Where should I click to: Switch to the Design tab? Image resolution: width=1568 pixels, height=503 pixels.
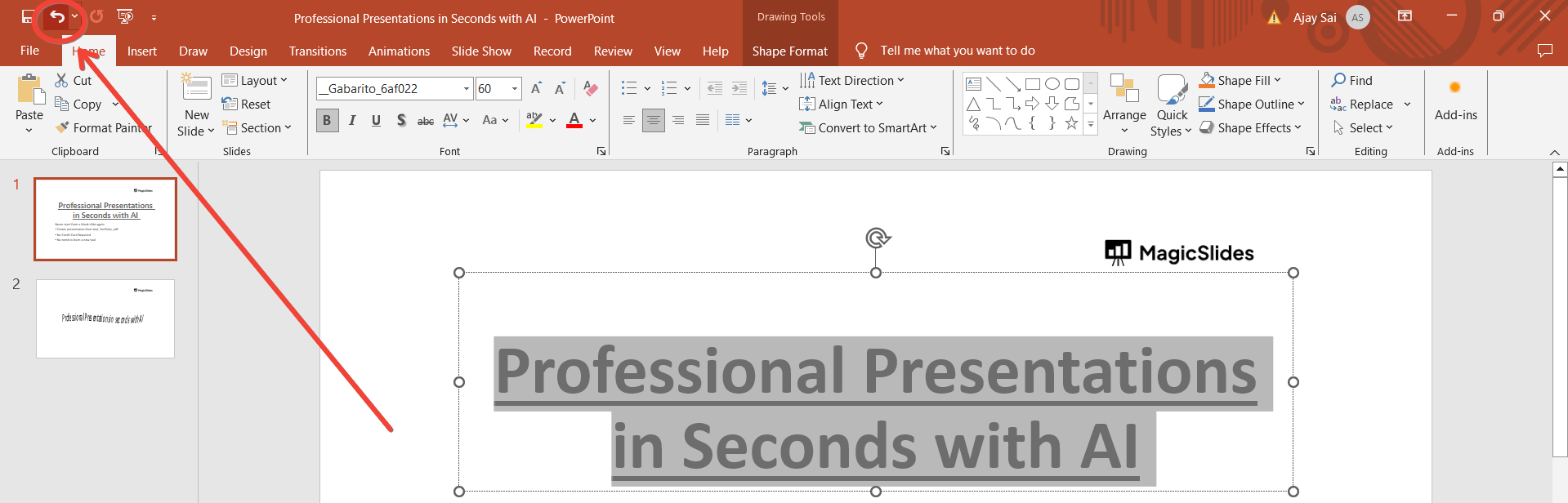(248, 51)
